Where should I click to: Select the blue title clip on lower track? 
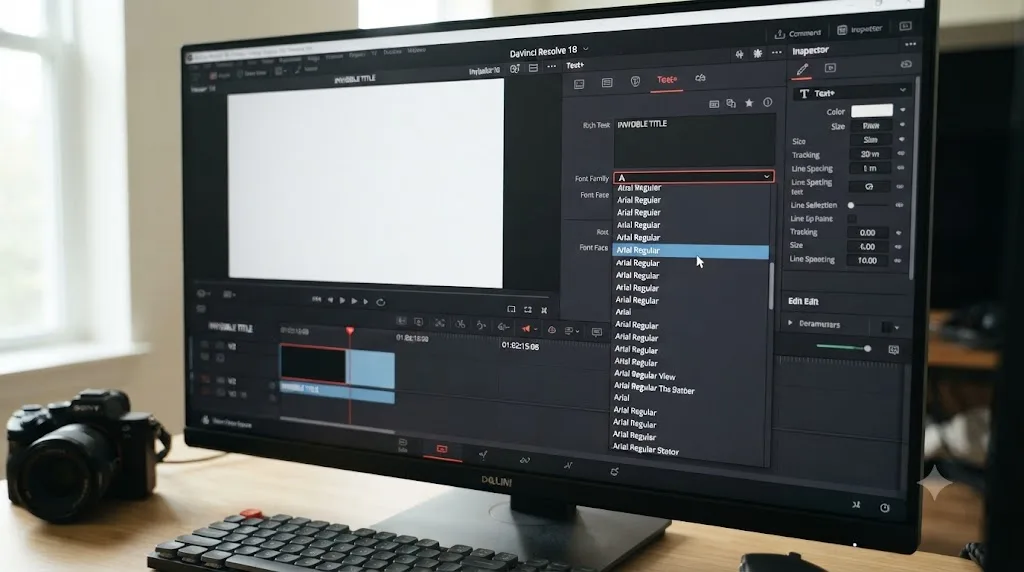click(x=337, y=392)
